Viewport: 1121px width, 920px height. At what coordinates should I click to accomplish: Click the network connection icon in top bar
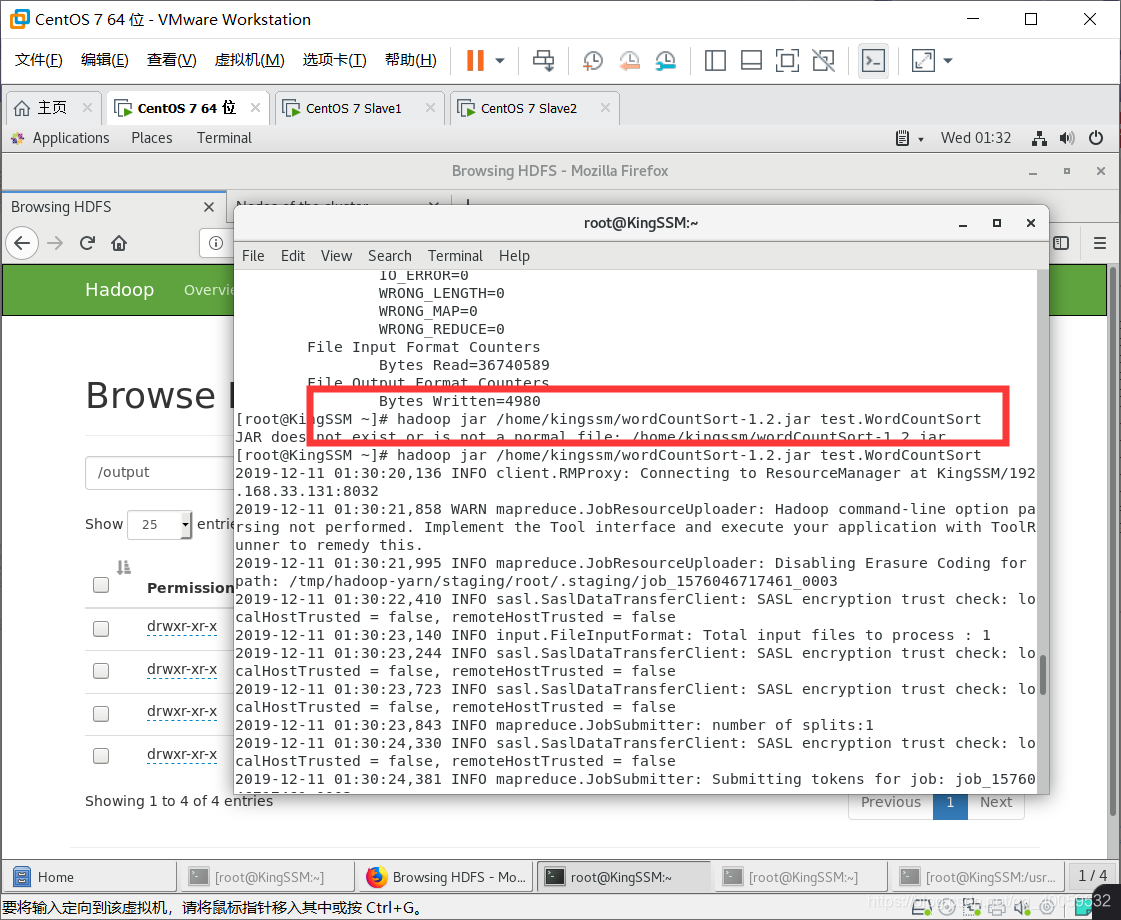1039,139
